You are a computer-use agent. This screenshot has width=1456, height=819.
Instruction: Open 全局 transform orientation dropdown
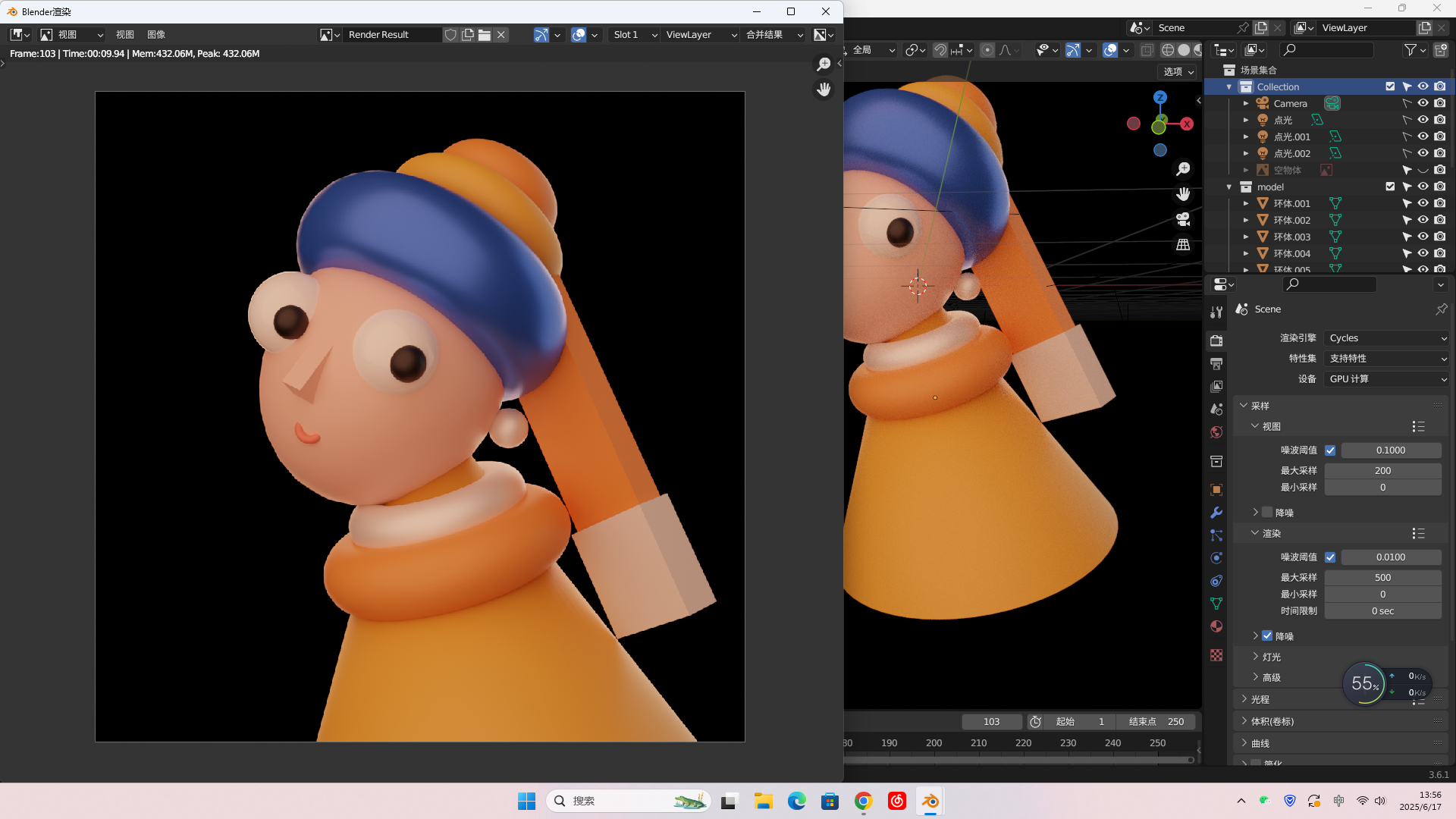pyautogui.click(x=873, y=50)
